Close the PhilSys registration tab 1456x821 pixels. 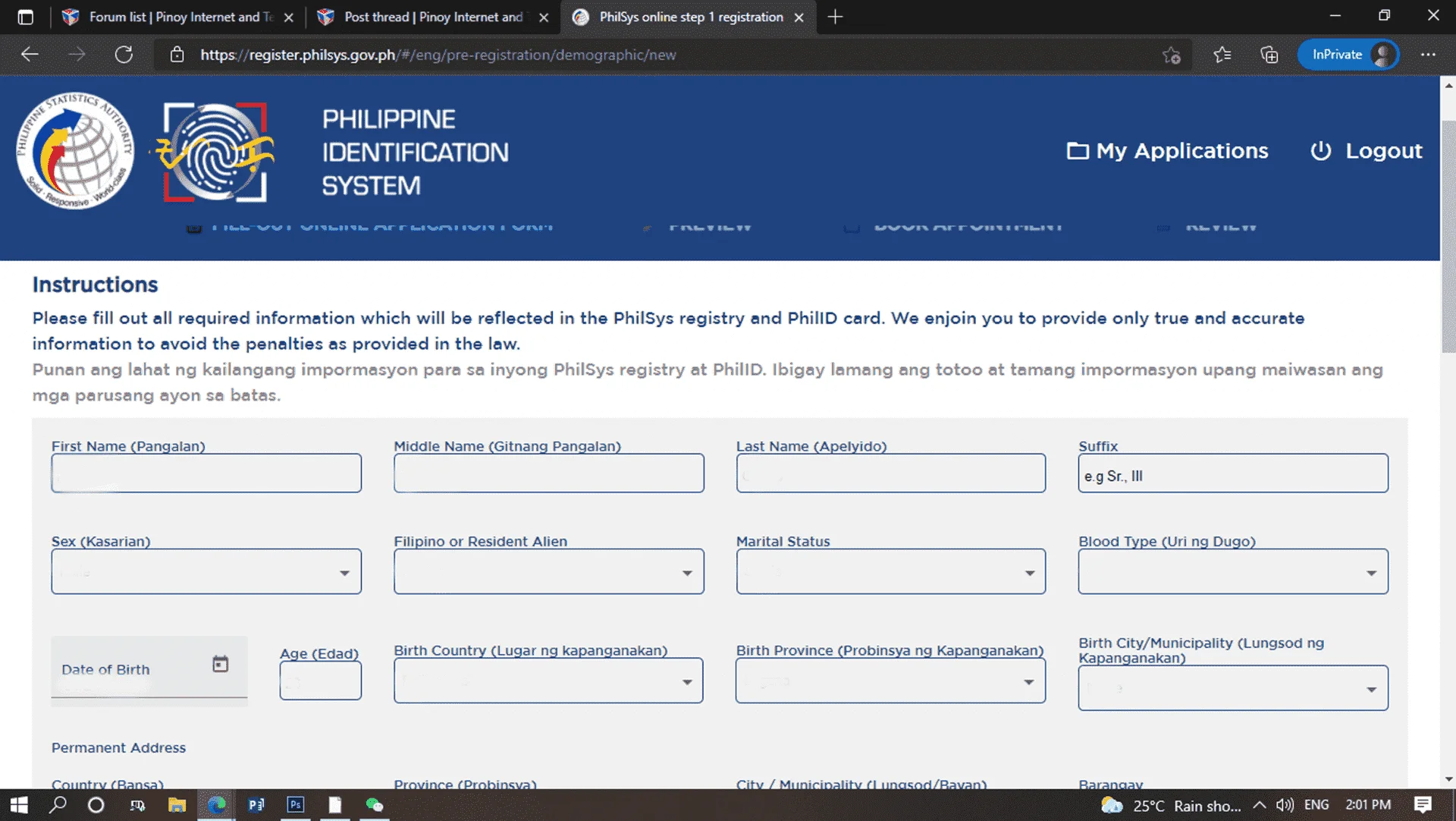pyautogui.click(x=799, y=17)
